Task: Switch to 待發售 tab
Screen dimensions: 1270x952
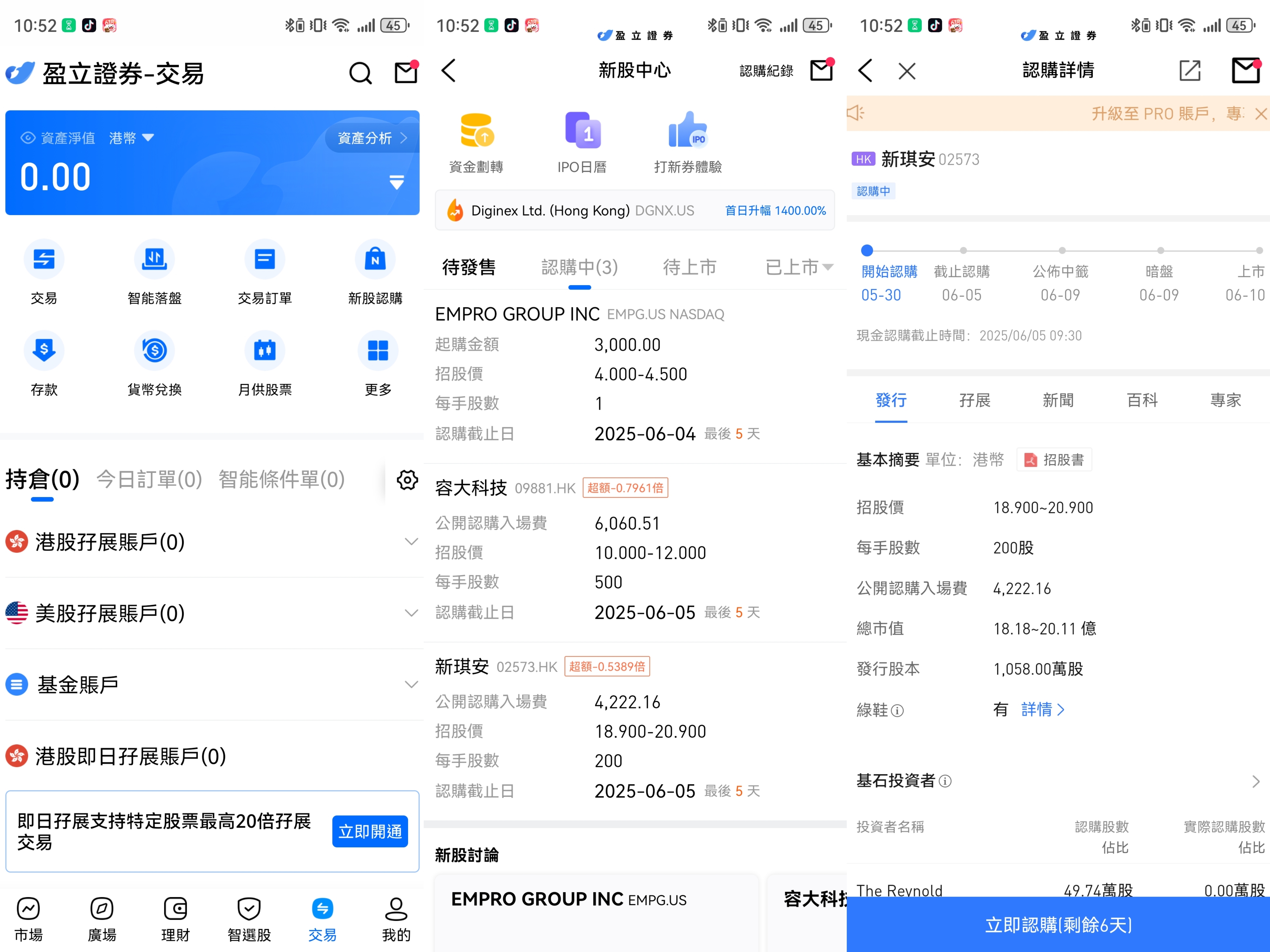Action: click(469, 267)
